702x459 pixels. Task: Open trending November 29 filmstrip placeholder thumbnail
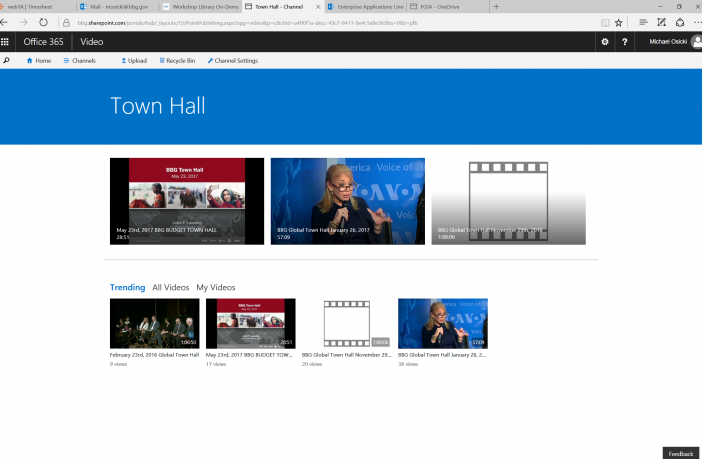click(x=347, y=323)
